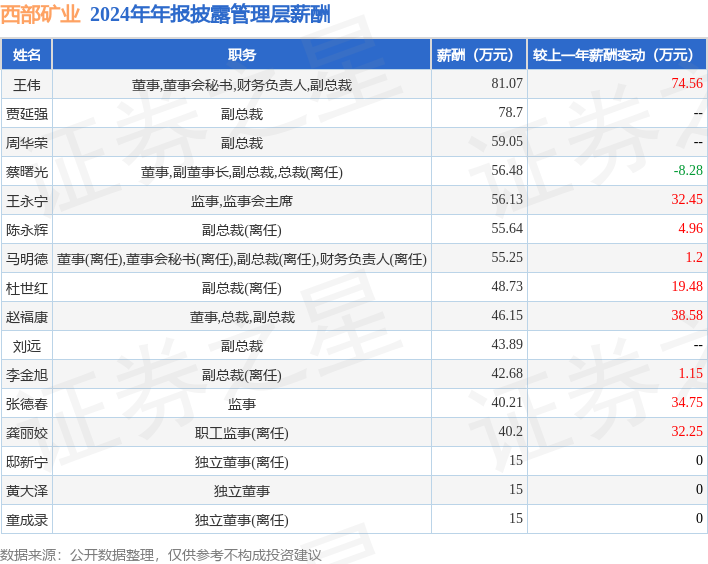Click salary value 56.13
708x564 pixels.
coord(507,199)
